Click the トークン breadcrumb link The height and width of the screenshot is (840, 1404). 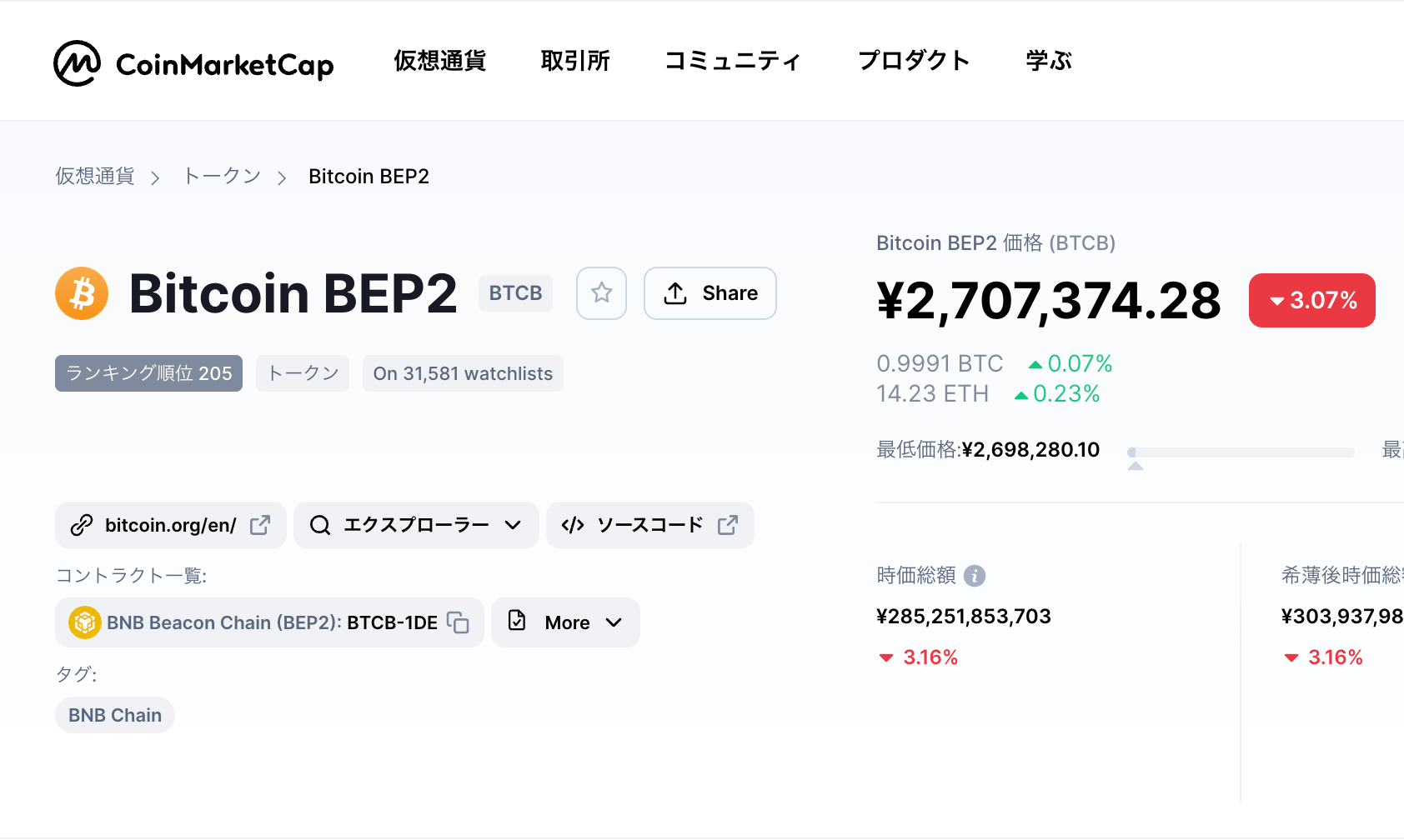222,176
